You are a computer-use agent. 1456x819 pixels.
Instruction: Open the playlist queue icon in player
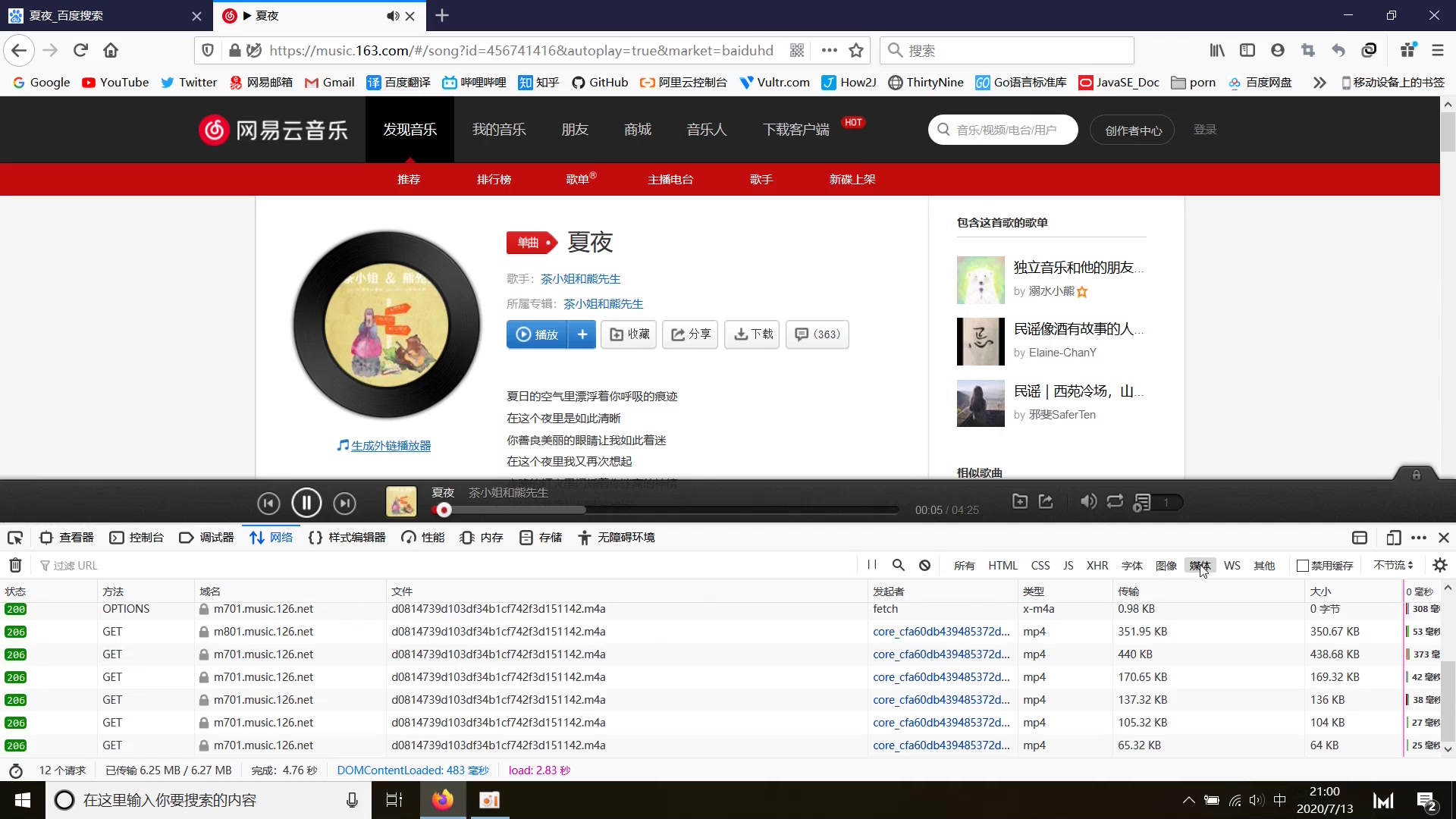coord(1142,502)
